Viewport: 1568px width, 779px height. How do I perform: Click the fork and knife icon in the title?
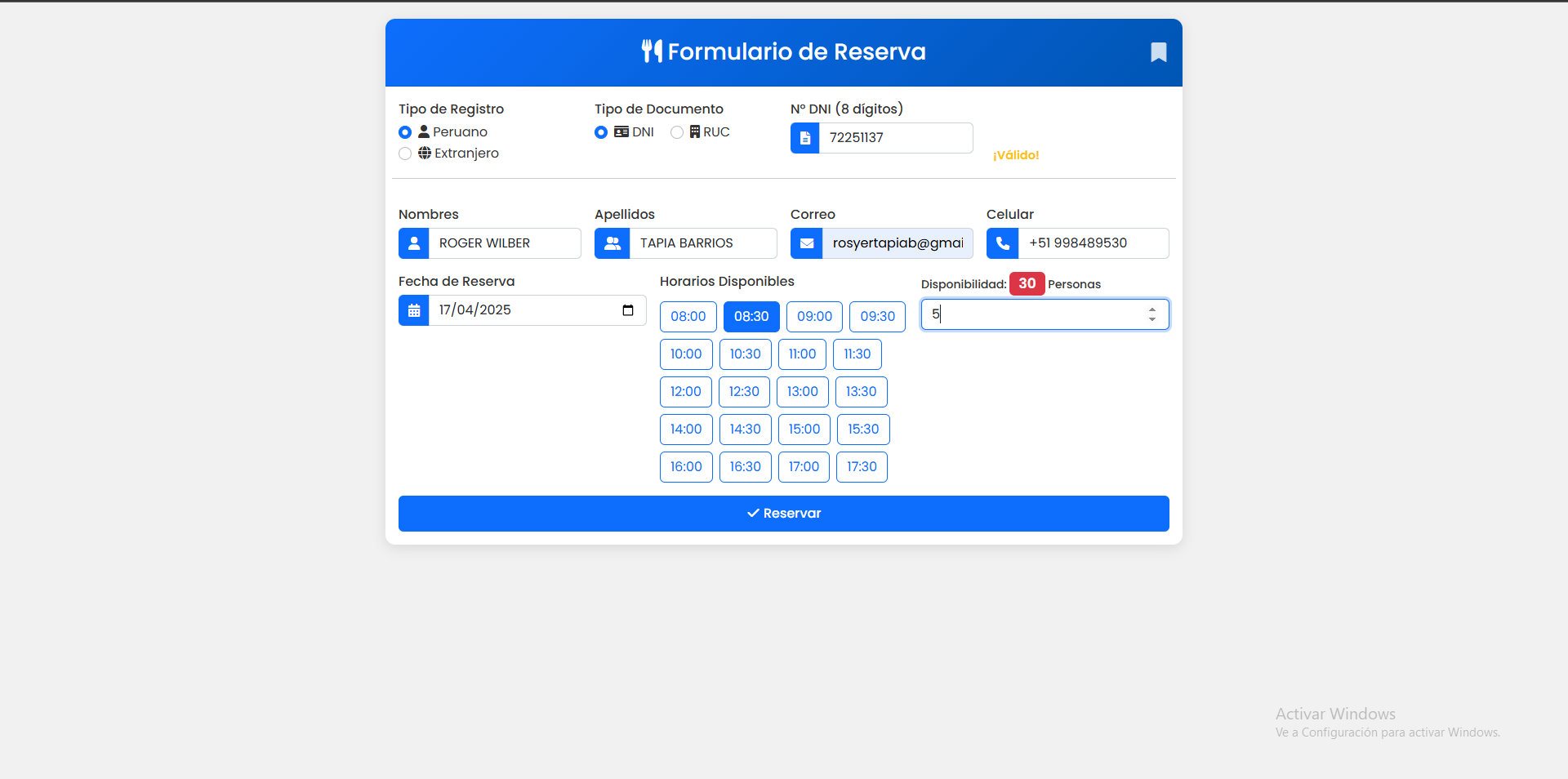(651, 51)
